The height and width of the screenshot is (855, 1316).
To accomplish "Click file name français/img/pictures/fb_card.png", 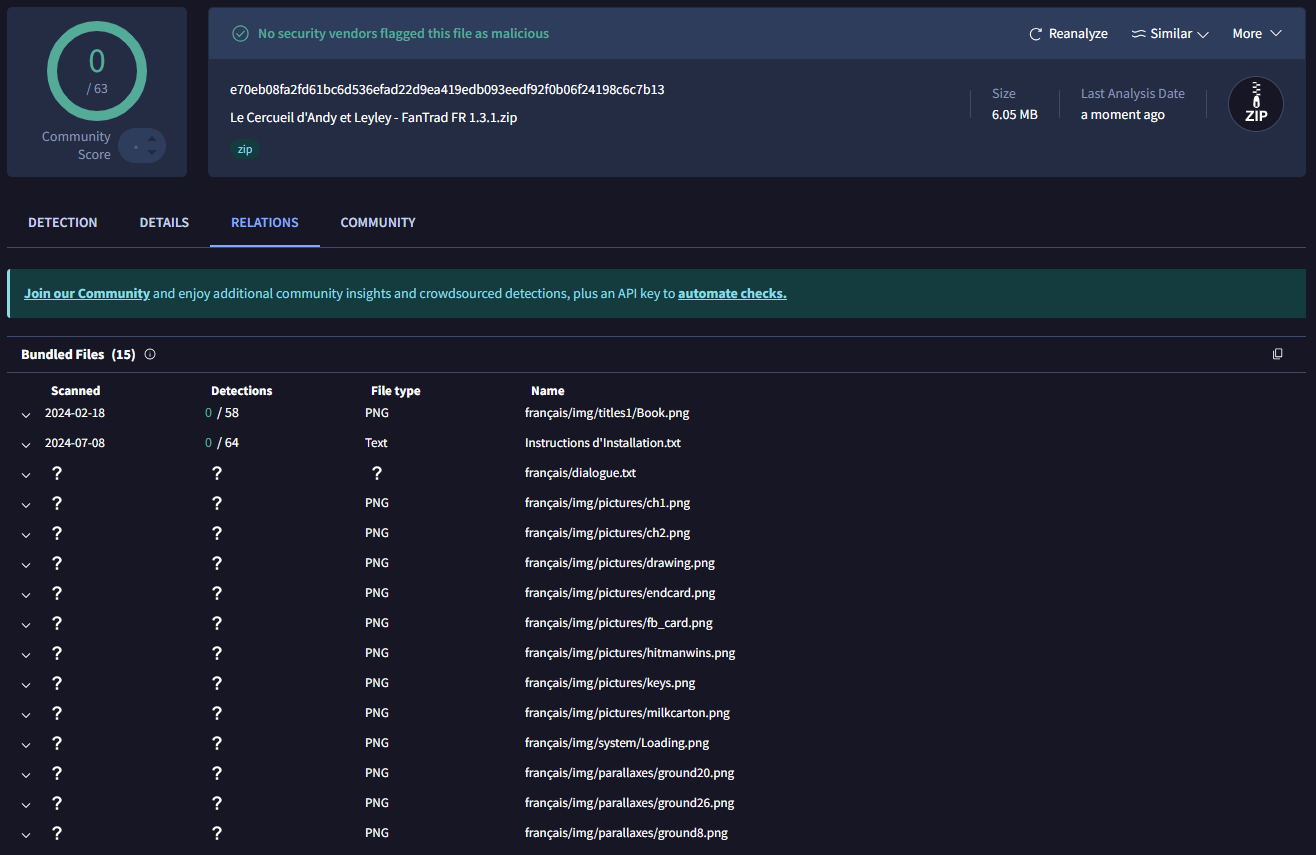I will (619, 623).
